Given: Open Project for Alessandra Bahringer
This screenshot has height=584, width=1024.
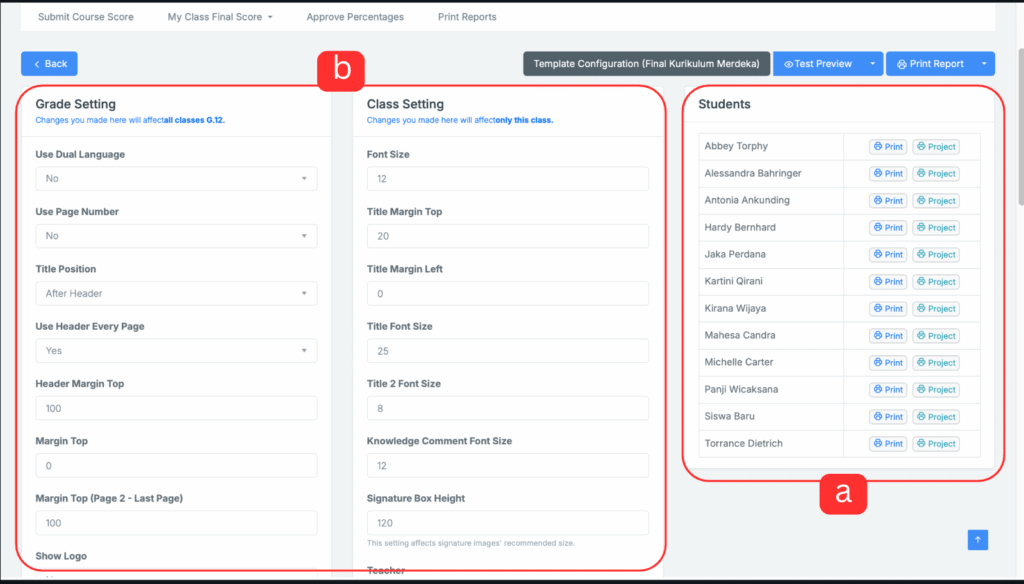Looking at the screenshot, I should (x=936, y=174).
